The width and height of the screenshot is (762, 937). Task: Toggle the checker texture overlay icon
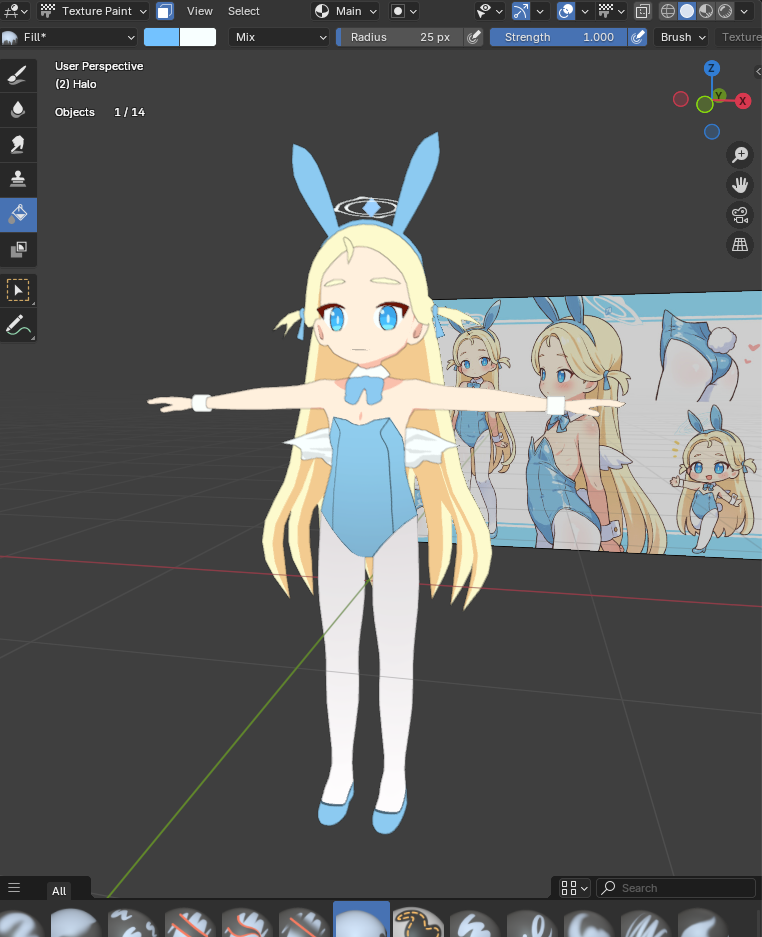(x=606, y=11)
